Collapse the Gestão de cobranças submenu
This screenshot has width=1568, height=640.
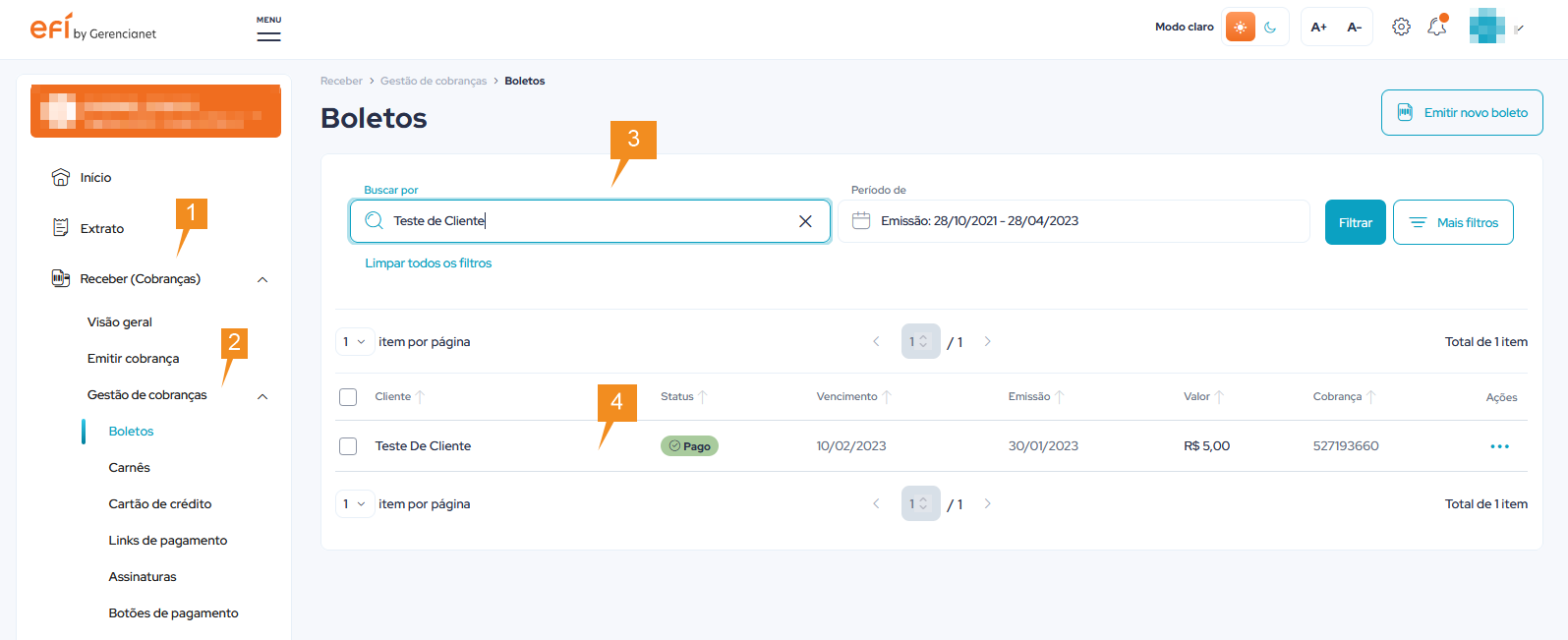(x=262, y=396)
